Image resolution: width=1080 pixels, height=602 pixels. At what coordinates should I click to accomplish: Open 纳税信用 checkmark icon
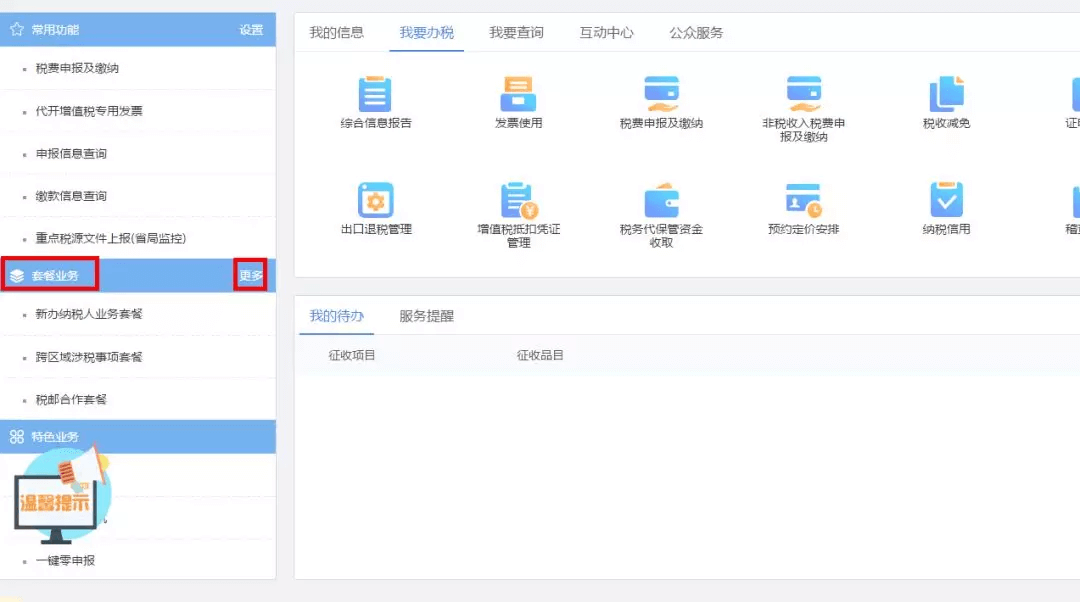(x=946, y=200)
